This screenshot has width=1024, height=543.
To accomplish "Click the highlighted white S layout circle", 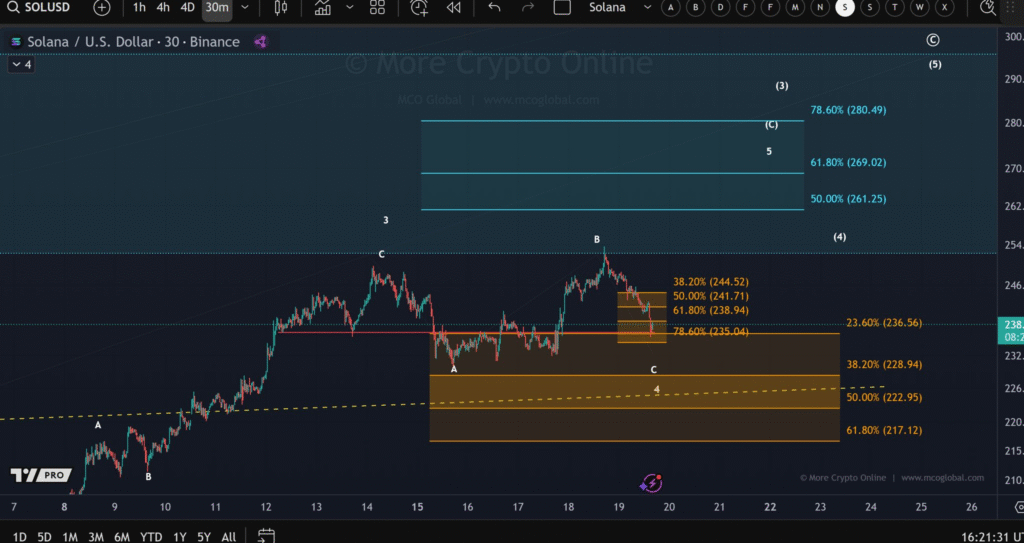I will (x=845, y=7).
